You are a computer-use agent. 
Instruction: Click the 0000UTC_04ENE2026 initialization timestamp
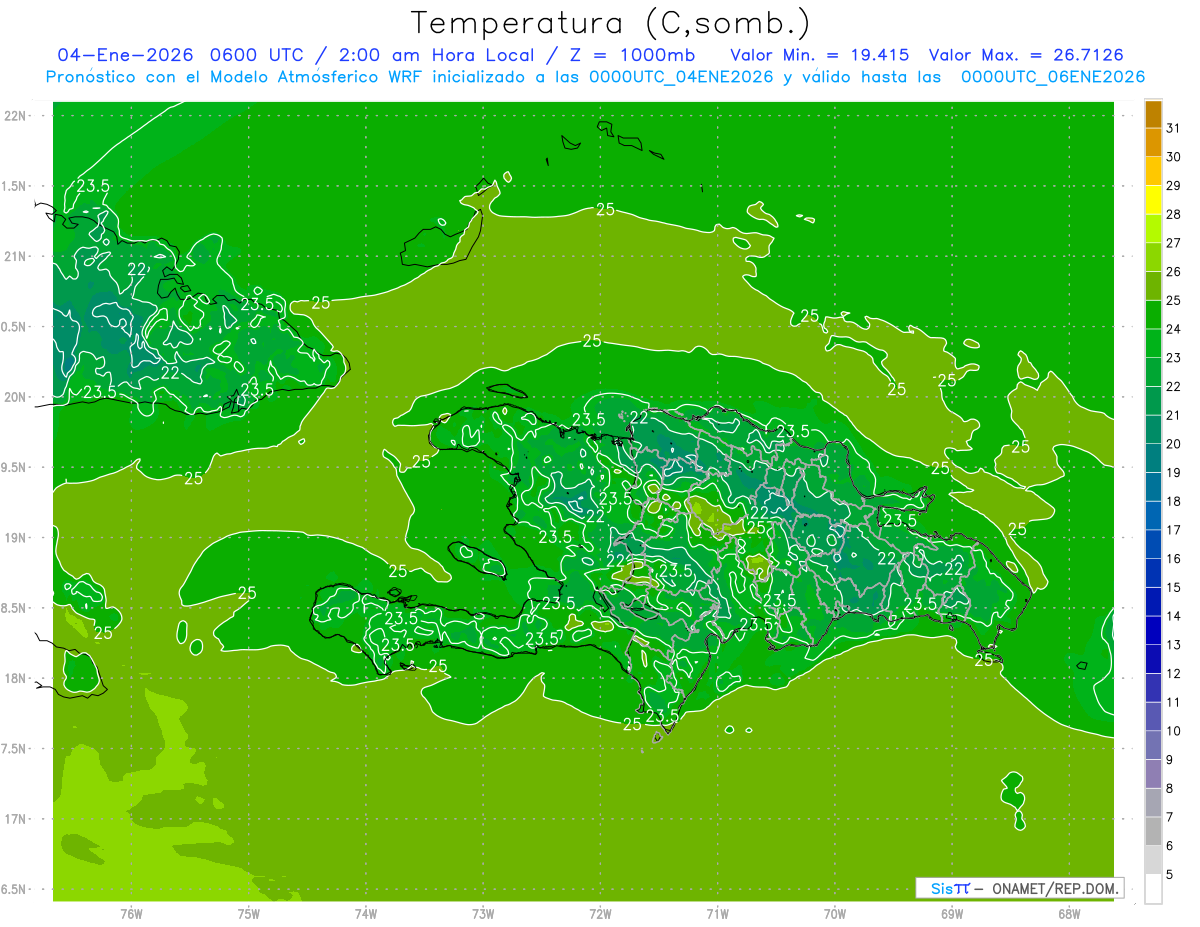(682, 77)
